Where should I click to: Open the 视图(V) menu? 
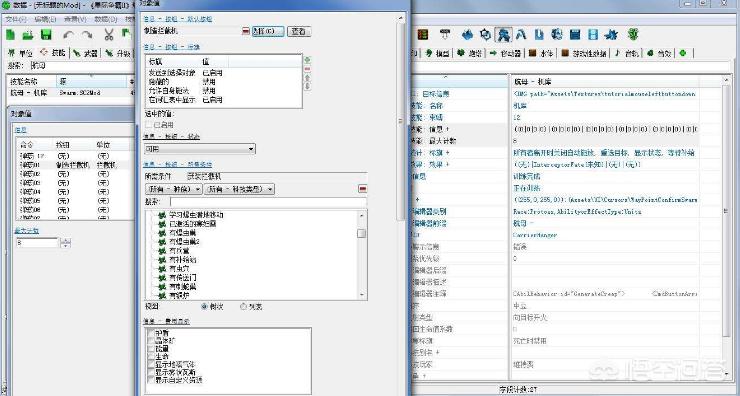tap(75, 19)
